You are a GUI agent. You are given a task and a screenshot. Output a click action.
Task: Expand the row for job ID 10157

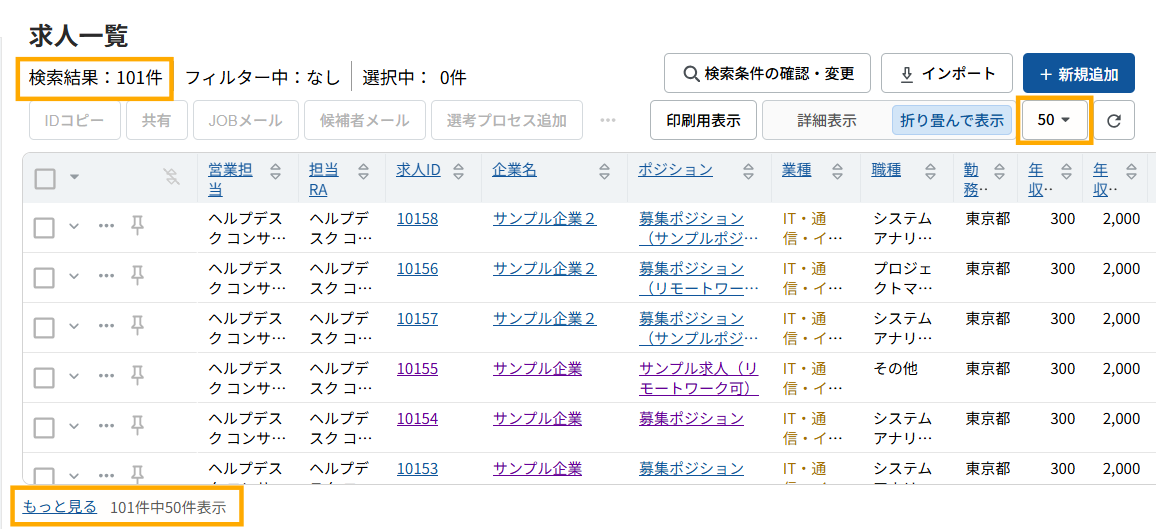pos(73,327)
